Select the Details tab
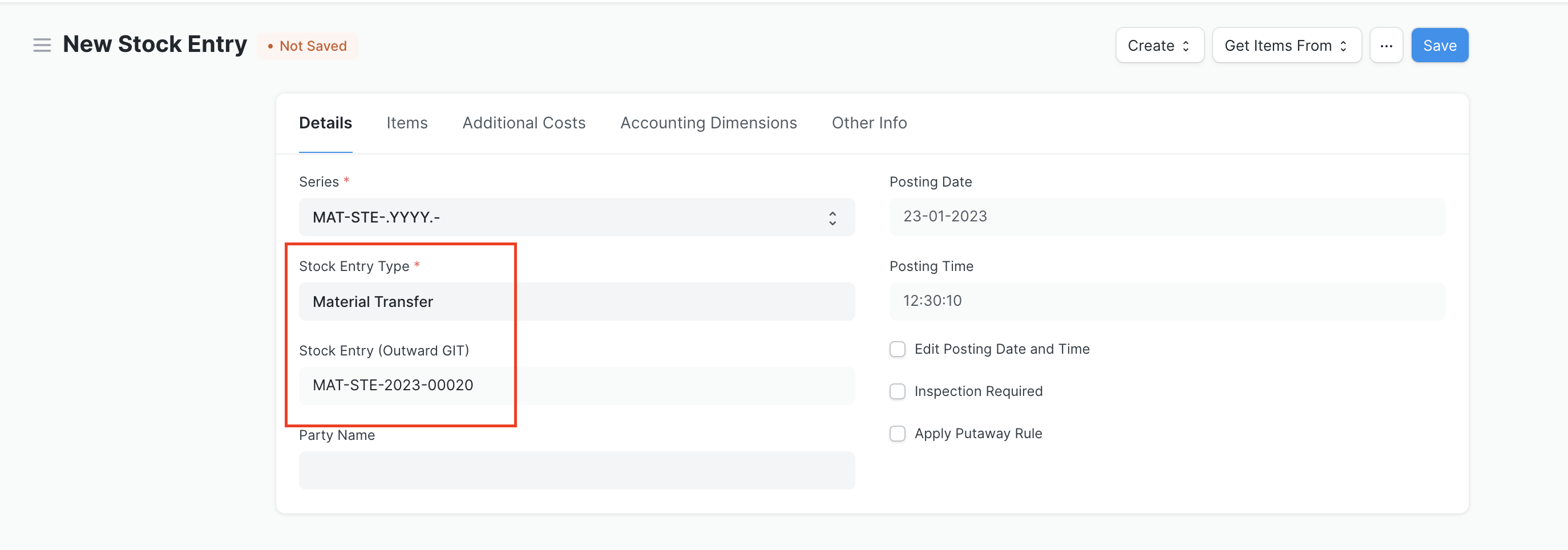The width and height of the screenshot is (1568, 550). (325, 123)
